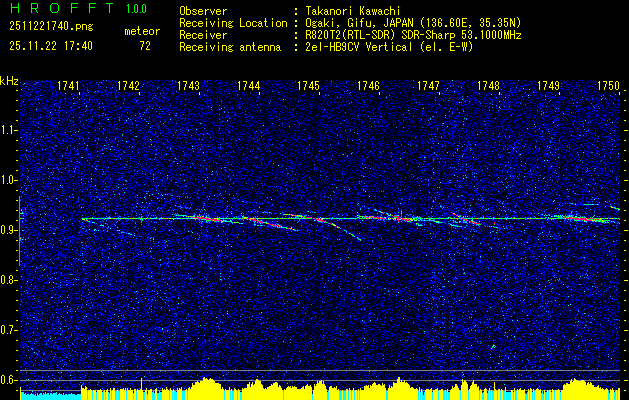The width and height of the screenshot is (629, 400).
Task: Click the cyan noise-level bar at bottom left
Action: pyautogui.click(x=51, y=395)
